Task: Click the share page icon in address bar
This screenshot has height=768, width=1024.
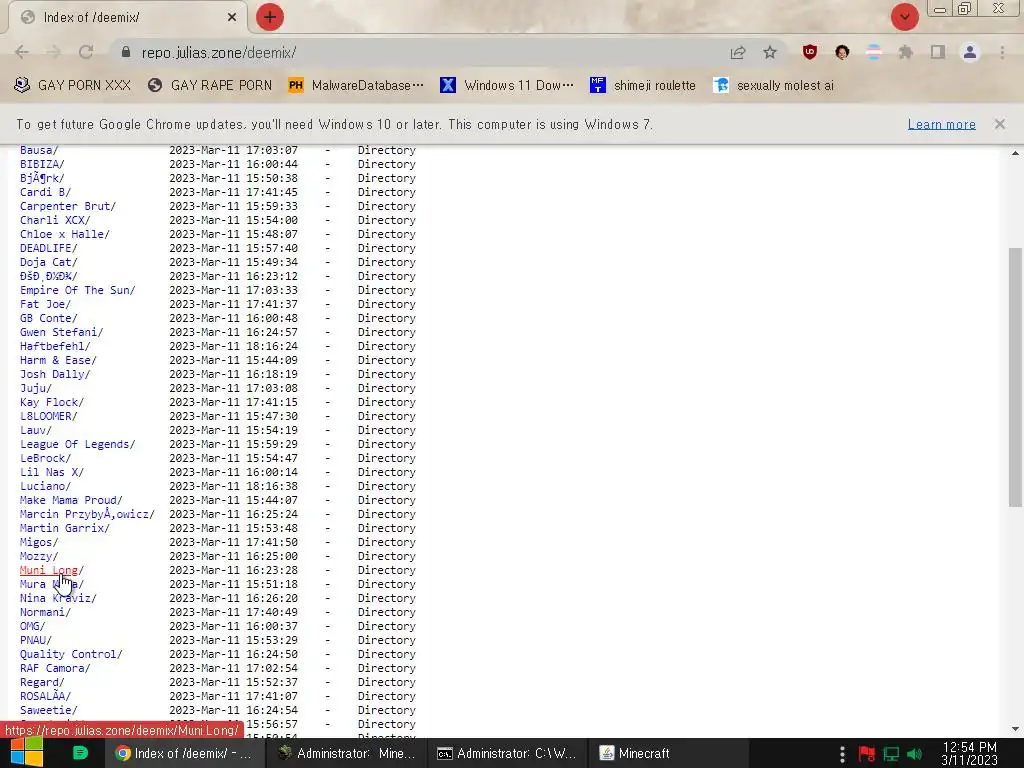Action: (738, 52)
